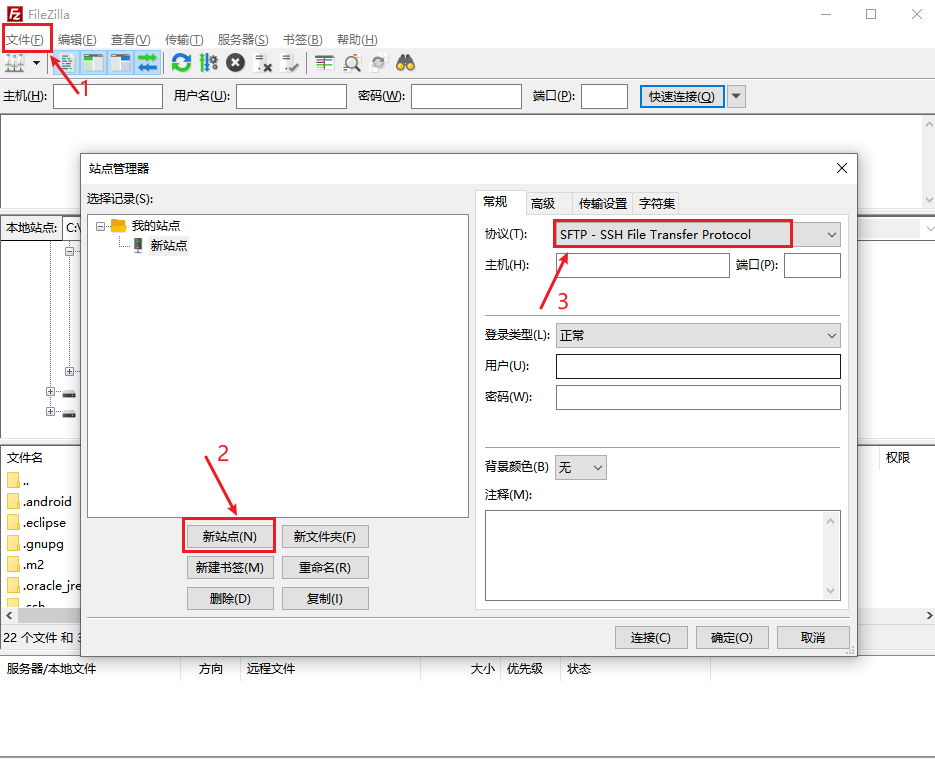The width and height of the screenshot is (935, 759).
Task: Collapse the 我的站点 folder tree node
Action: [100, 226]
